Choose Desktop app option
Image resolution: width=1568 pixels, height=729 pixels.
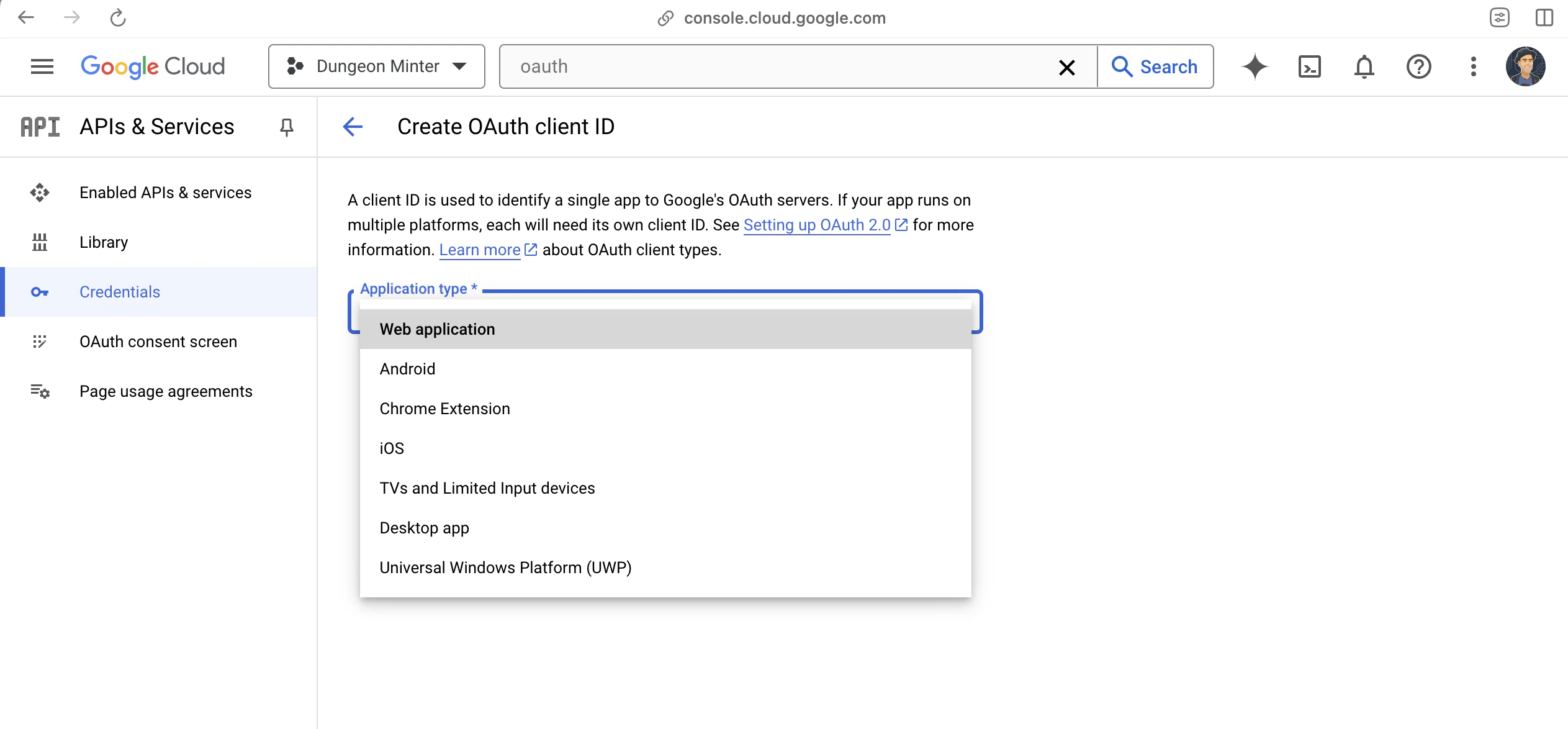[425, 528]
